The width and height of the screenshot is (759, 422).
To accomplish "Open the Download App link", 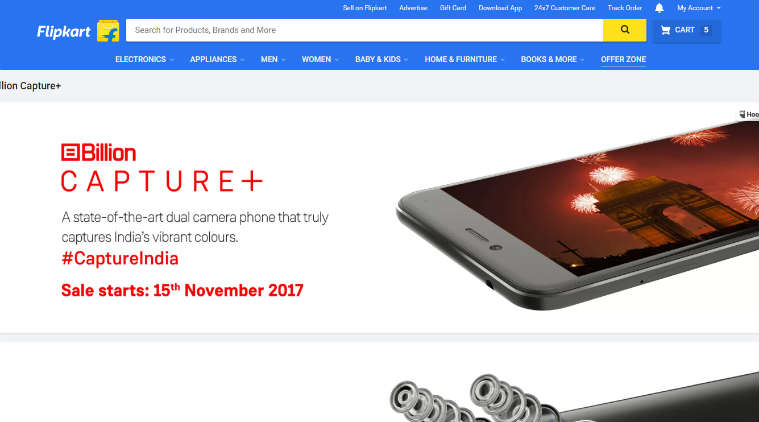I will pos(500,8).
